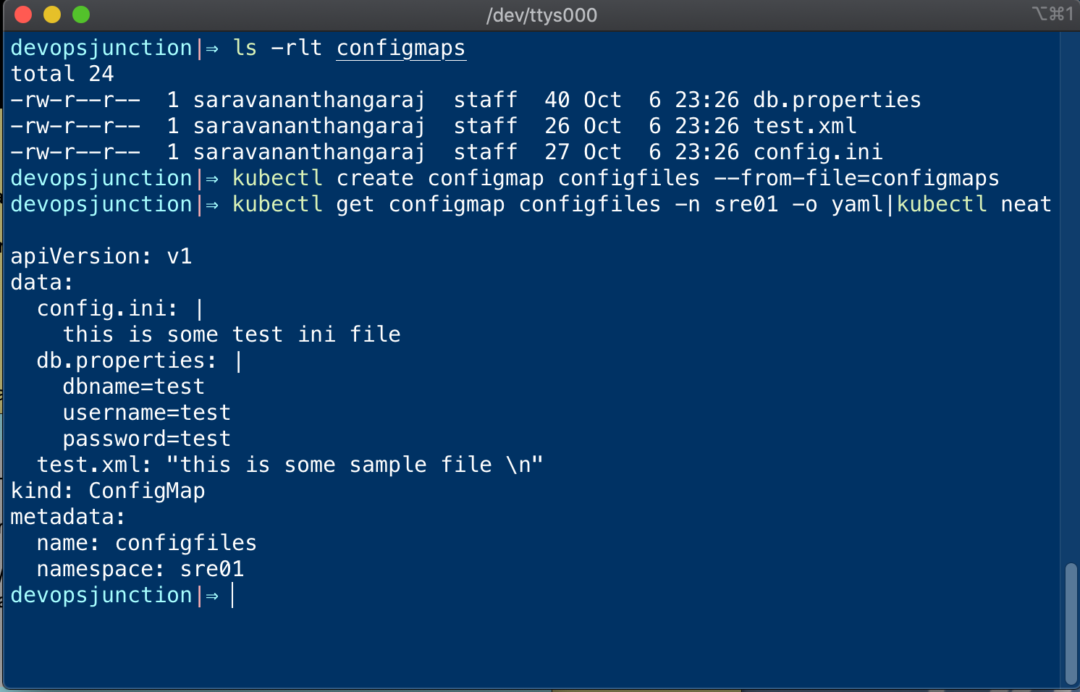Click the /dev/ttys000 title bar label
1080x692 pixels.
(541, 14)
